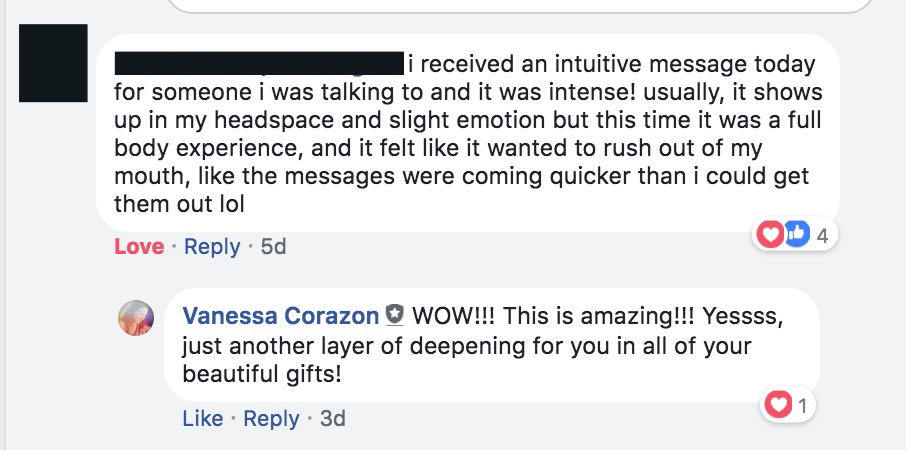The height and width of the screenshot is (450, 906).
Task: Reply to the intuitive message comment
Action: (x=212, y=247)
